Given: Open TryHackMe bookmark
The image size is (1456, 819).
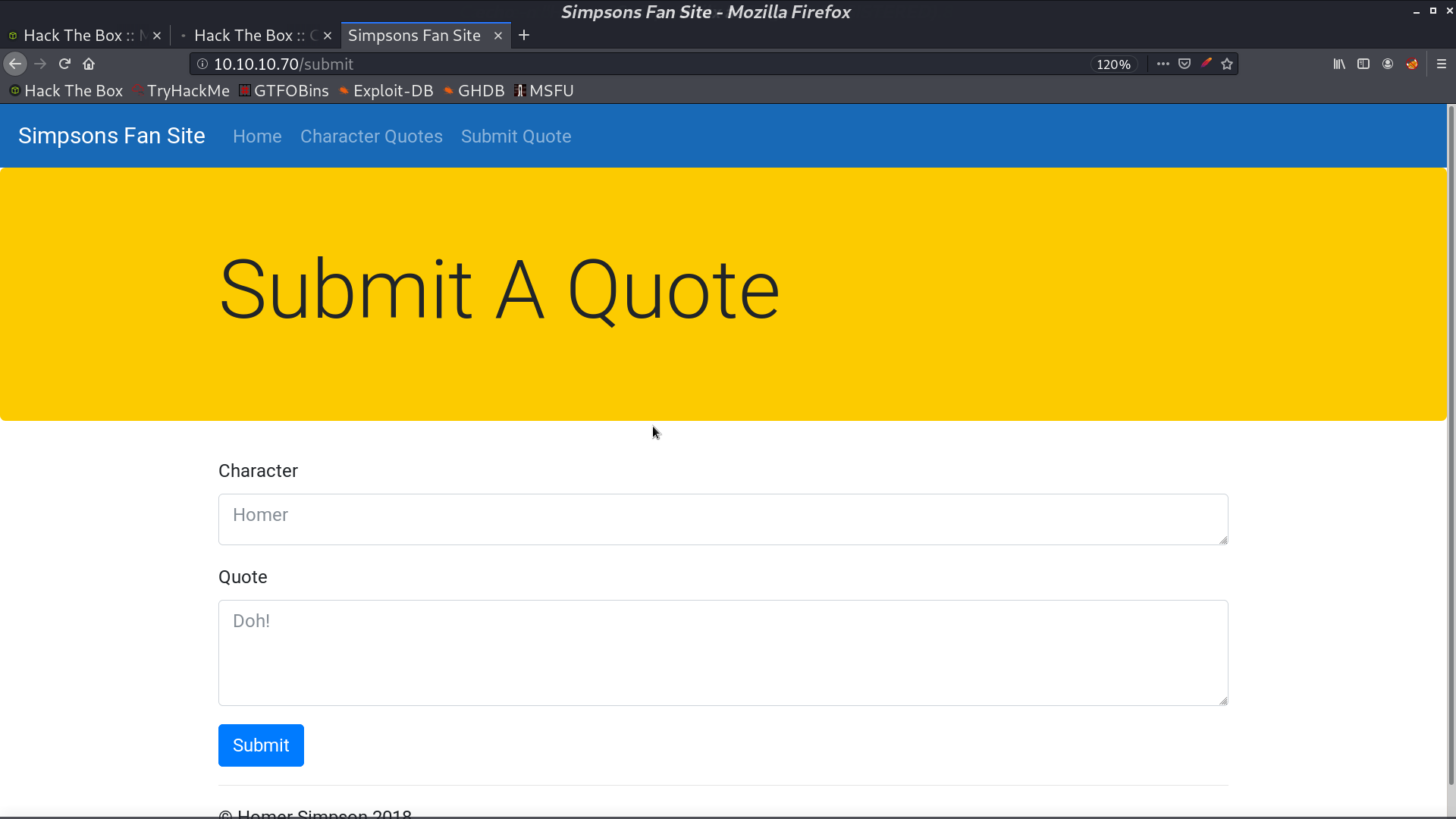Looking at the screenshot, I should [x=181, y=91].
